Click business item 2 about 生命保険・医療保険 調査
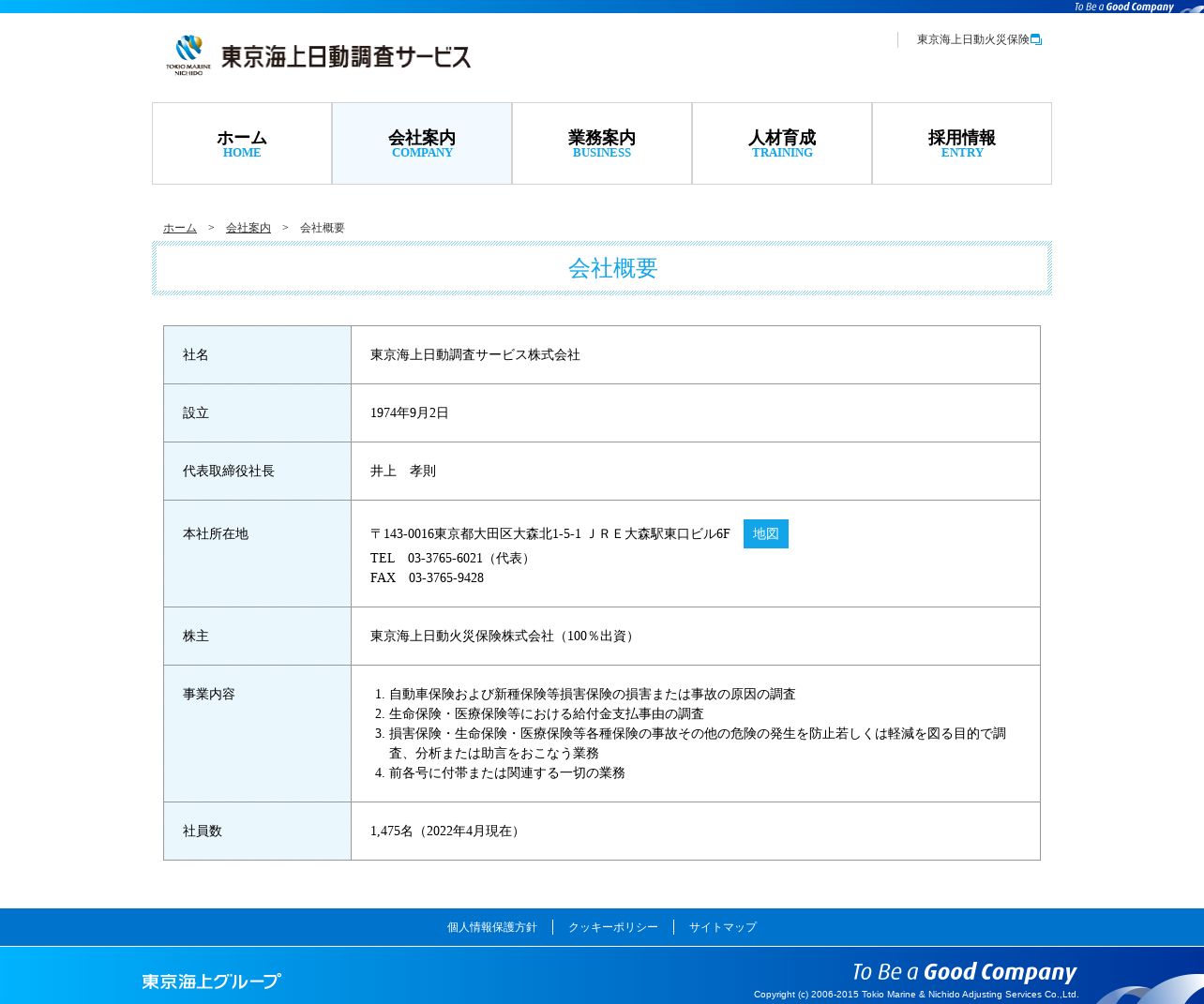This screenshot has height=1004, width=1204. pyautogui.click(x=547, y=713)
